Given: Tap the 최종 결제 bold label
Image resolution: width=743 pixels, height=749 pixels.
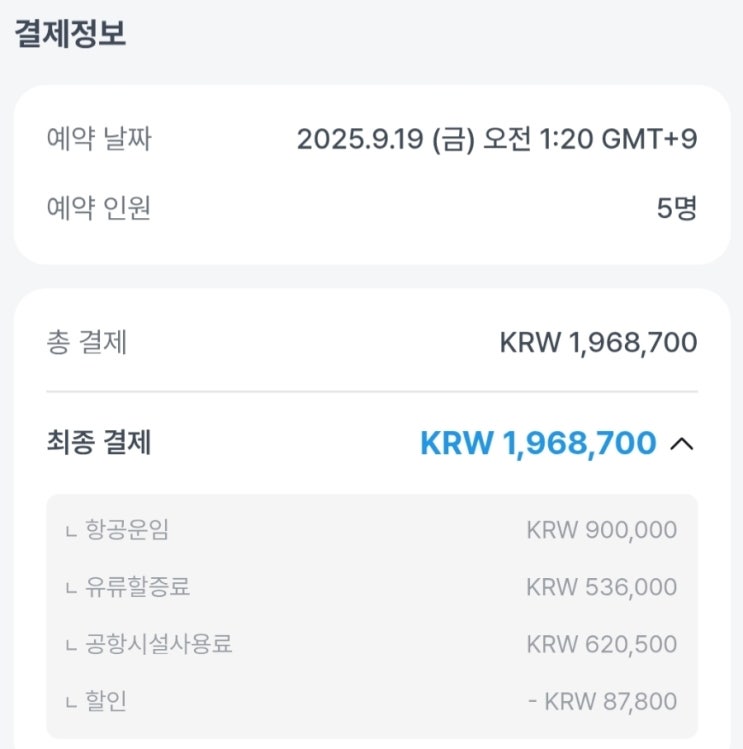Looking at the screenshot, I should click(x=98, y=442).
